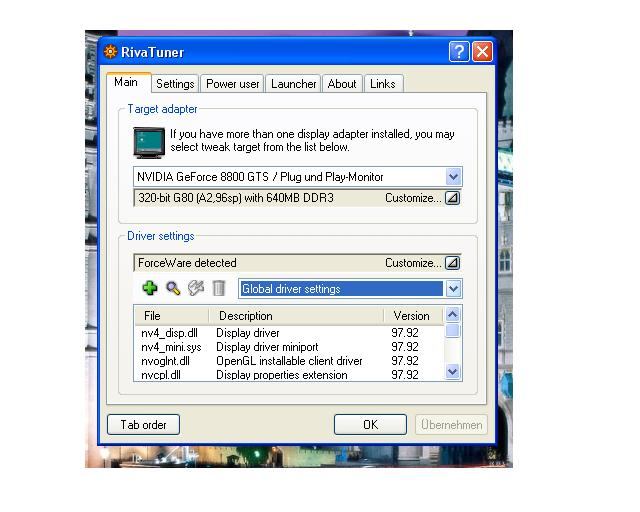Open the Launcher tab

(x=293, y=84)
